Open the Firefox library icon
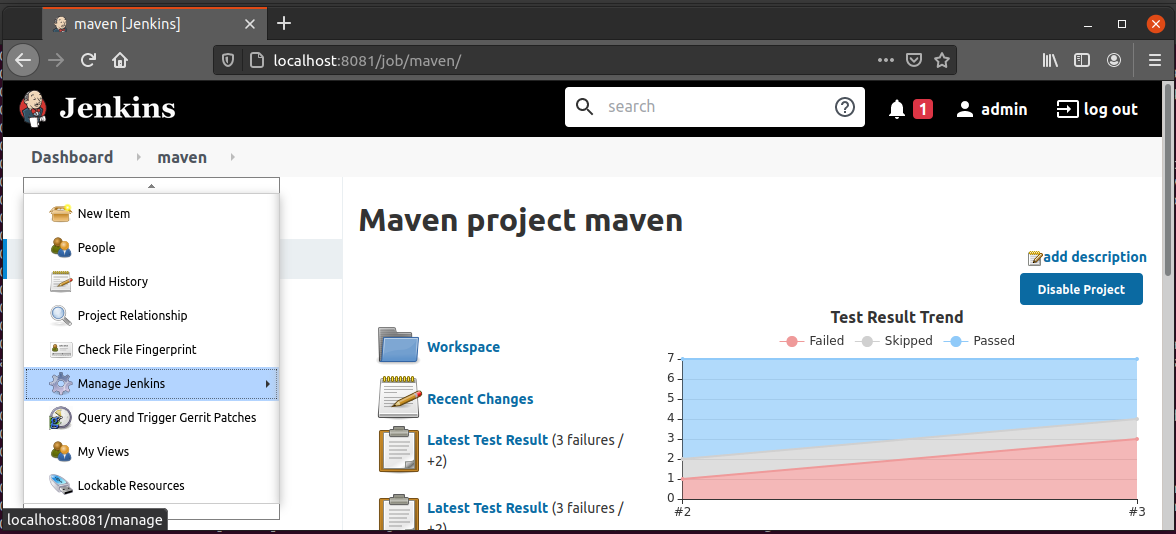Viewport: 1176px width, 534px height. [1050, 60]
